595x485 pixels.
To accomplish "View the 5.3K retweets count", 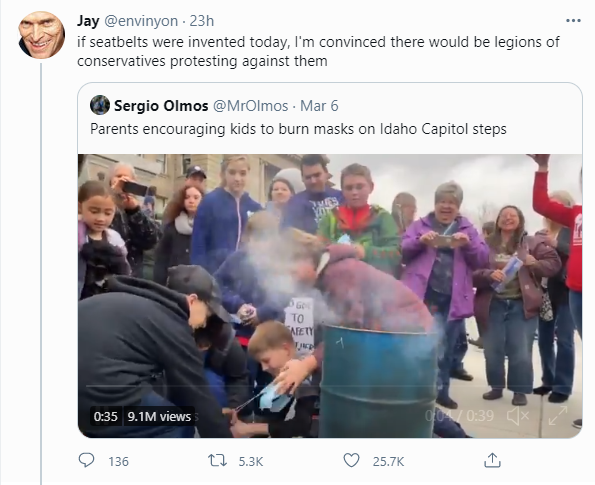I will point(251,461).
